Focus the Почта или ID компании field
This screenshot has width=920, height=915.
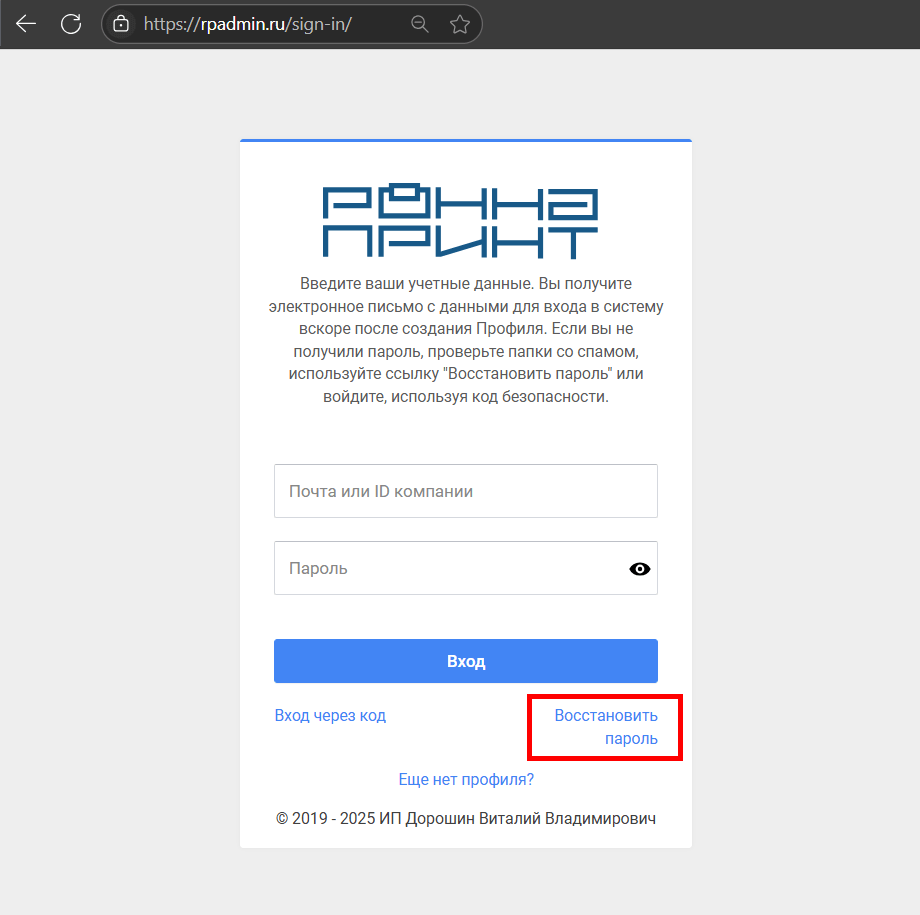[x=466, y=491]
